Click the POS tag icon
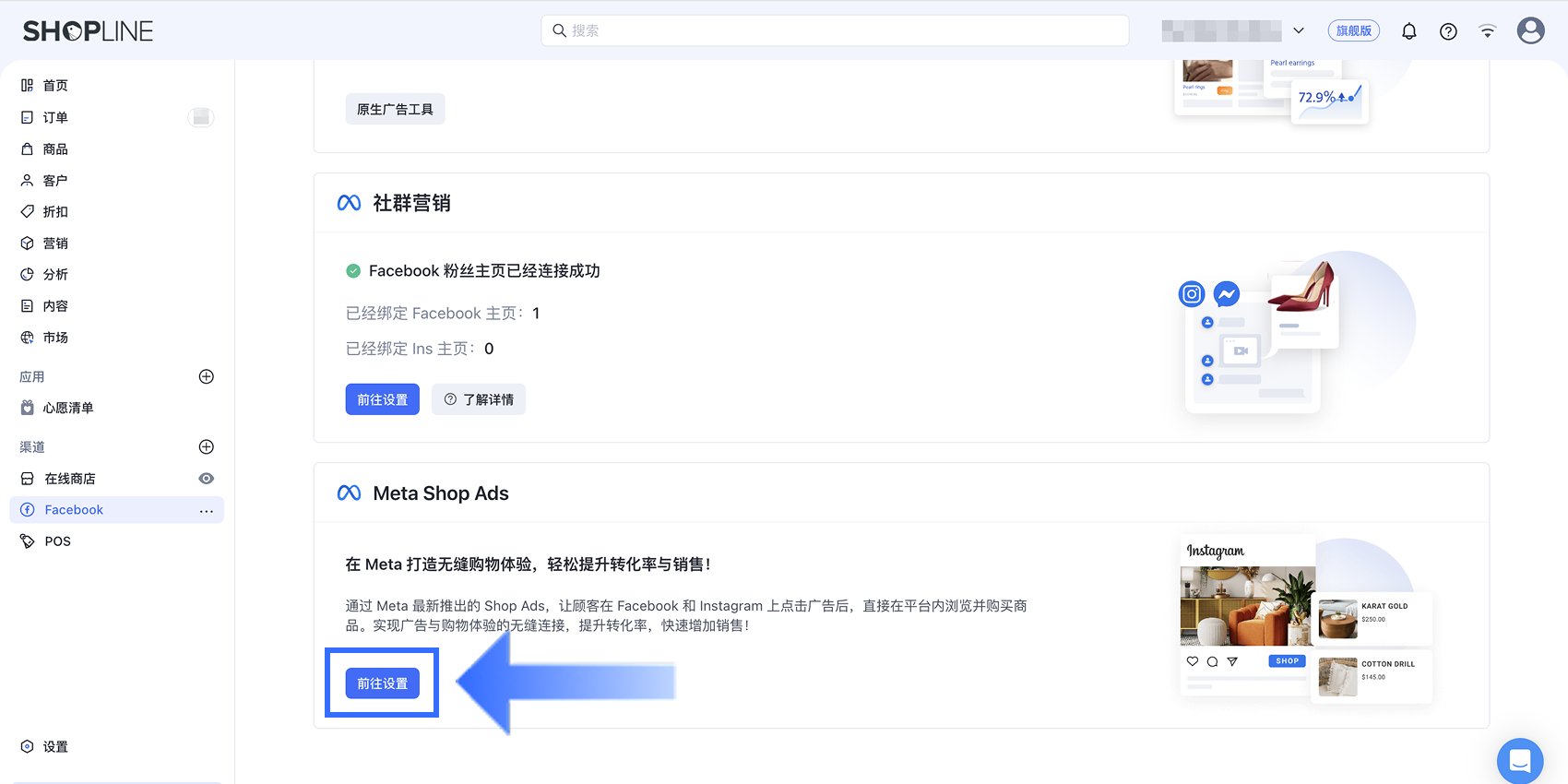1568x784 pixels. tap(28, 541)
